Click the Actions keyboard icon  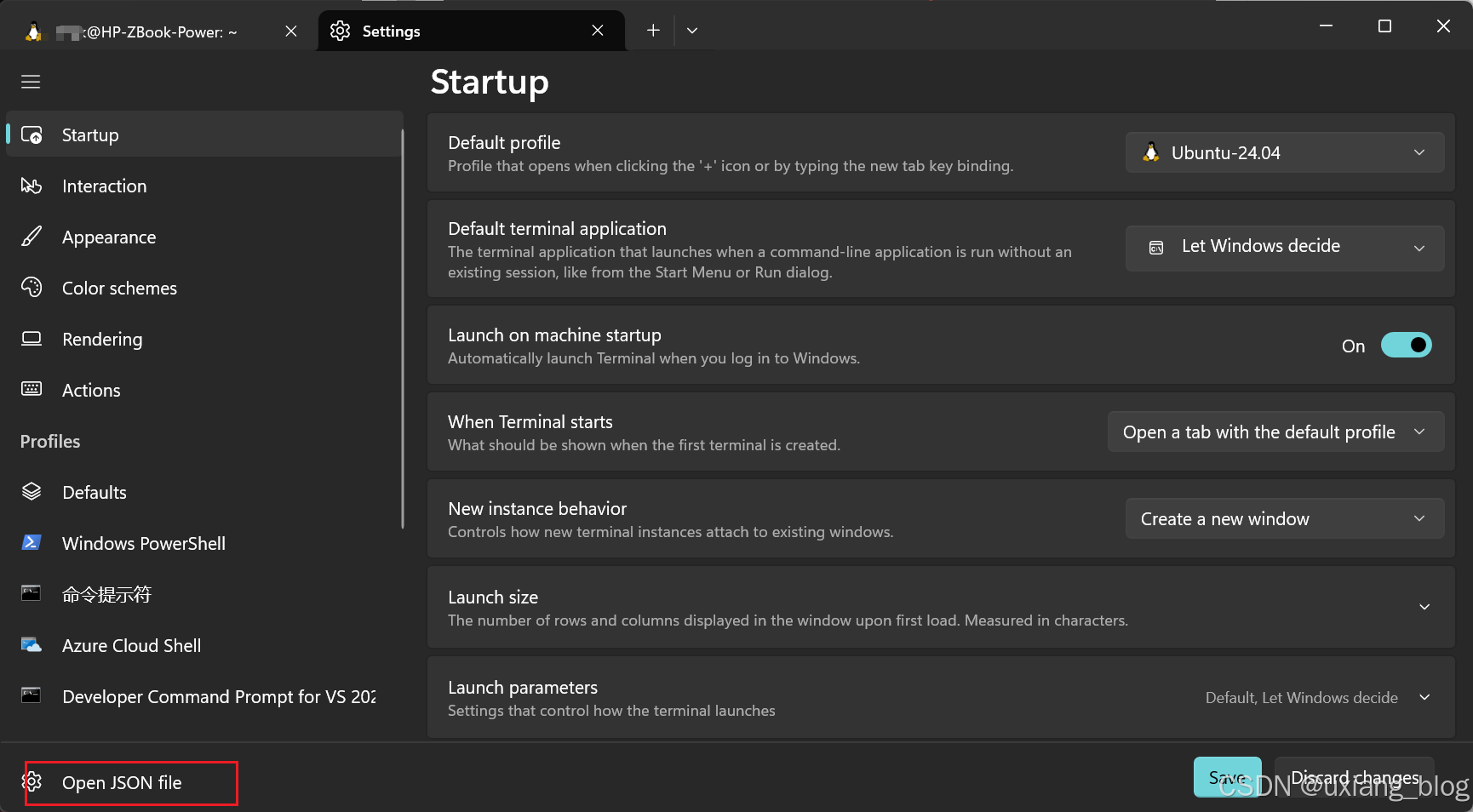click(32, 389)
